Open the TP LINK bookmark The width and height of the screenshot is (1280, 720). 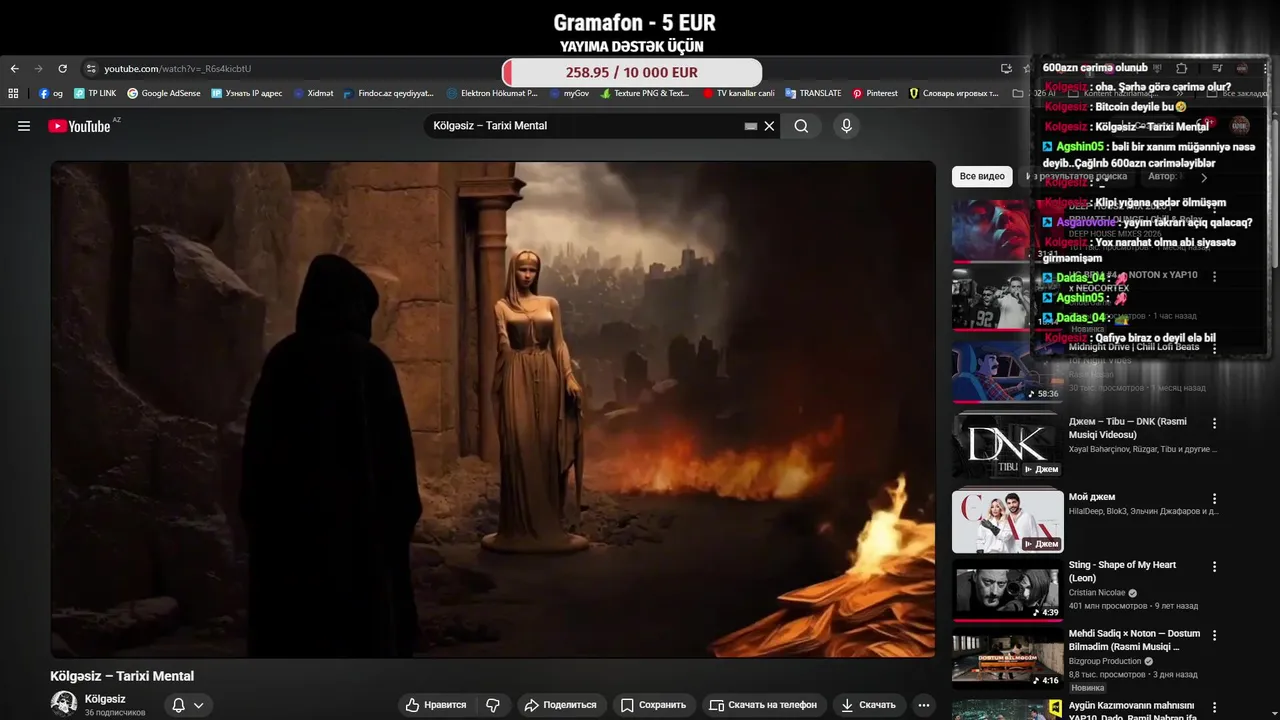95,93
